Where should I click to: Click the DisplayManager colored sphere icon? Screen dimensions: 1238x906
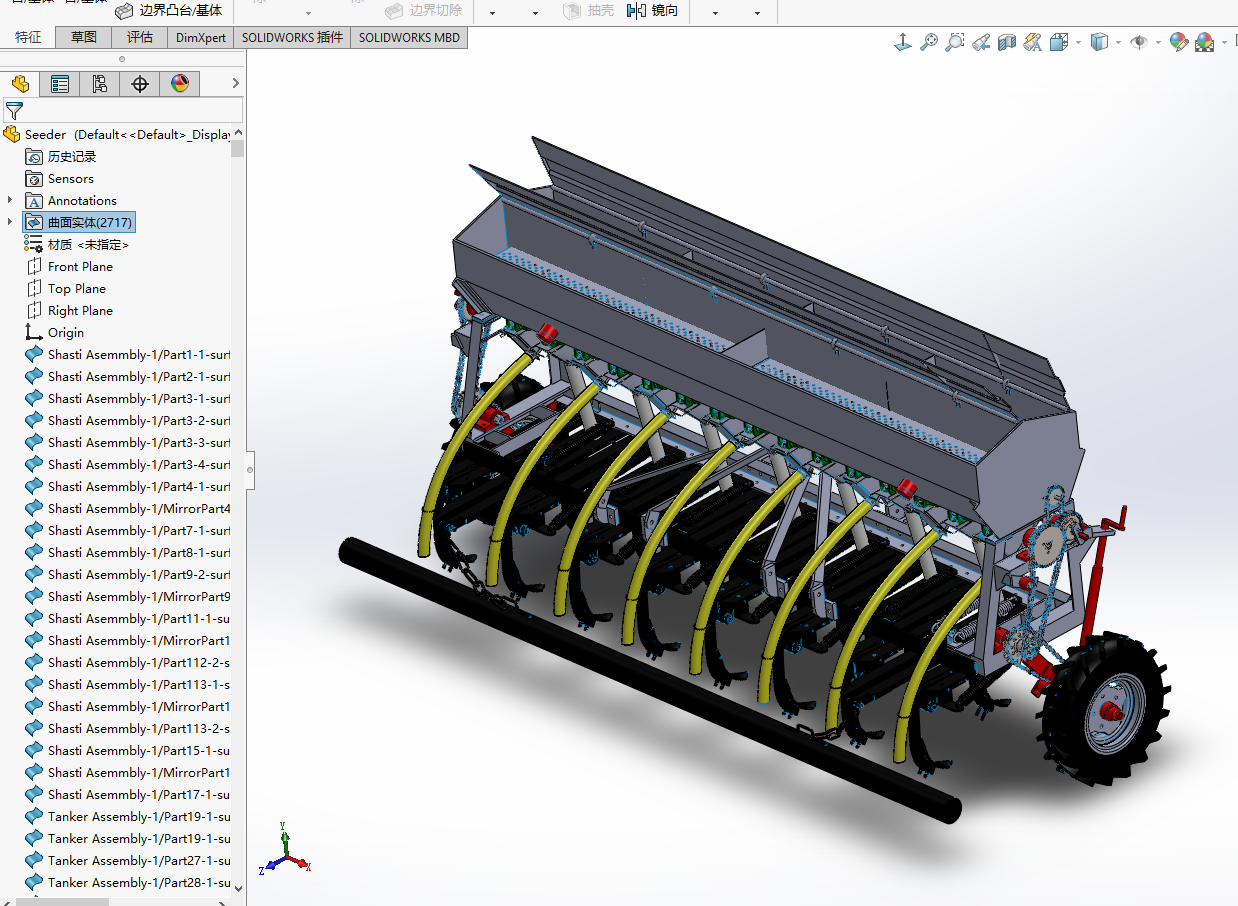click(x=179, y=84)
